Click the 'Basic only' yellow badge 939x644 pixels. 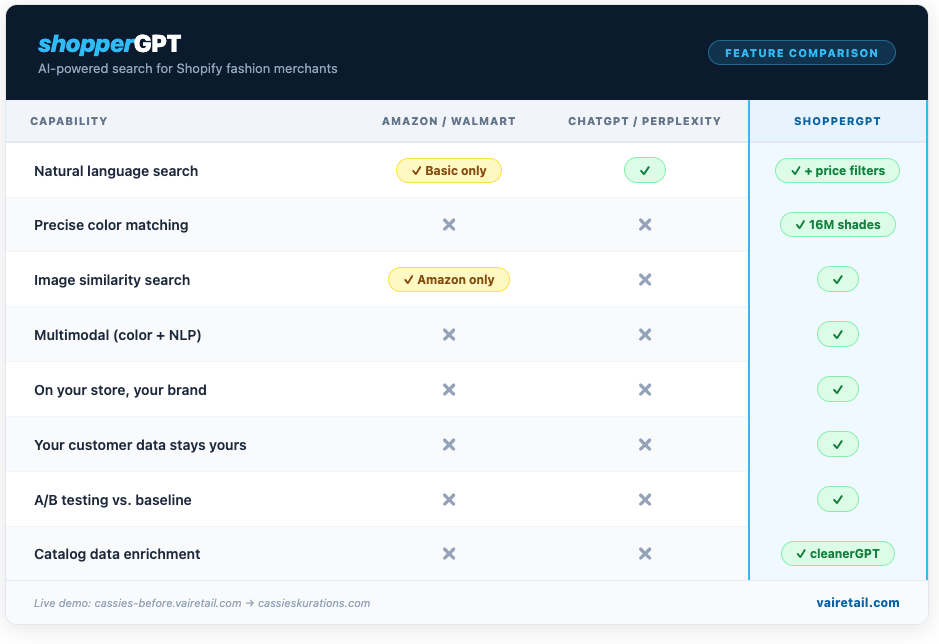coord(449,171)
